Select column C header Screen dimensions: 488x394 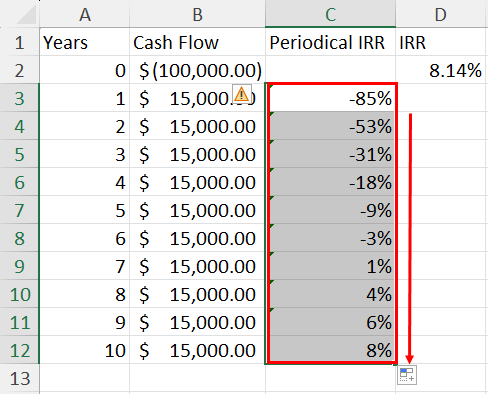tap(330, 14)
